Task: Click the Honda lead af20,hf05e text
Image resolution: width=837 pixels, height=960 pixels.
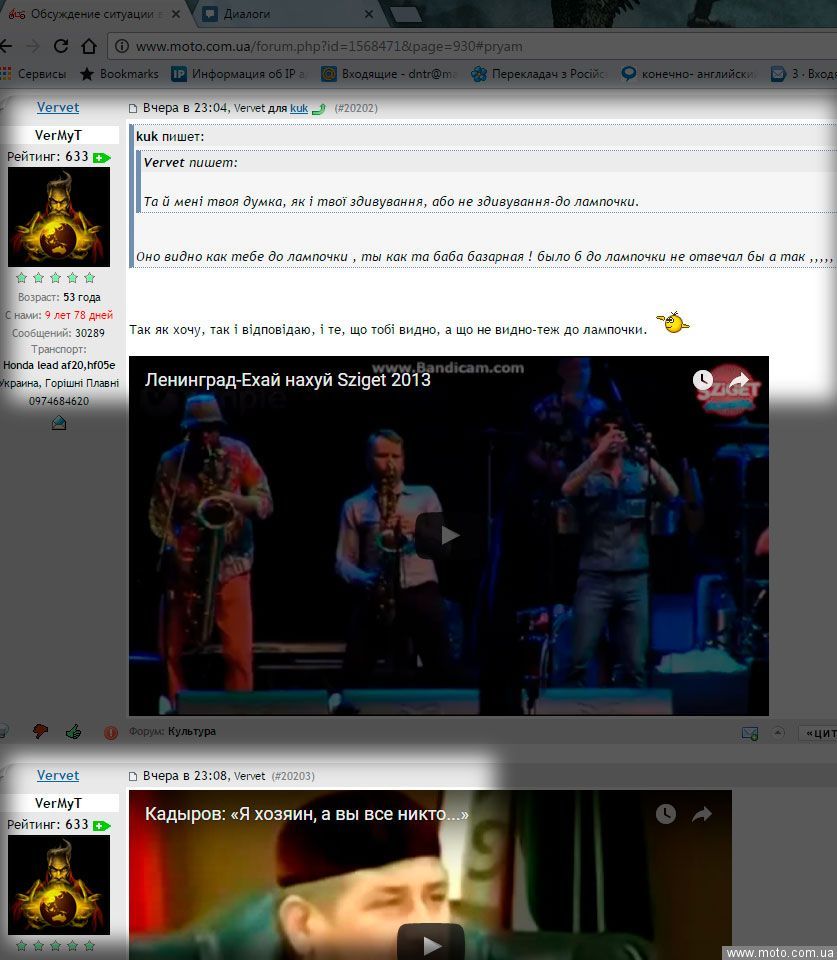Action: click(x=59, y=366)
